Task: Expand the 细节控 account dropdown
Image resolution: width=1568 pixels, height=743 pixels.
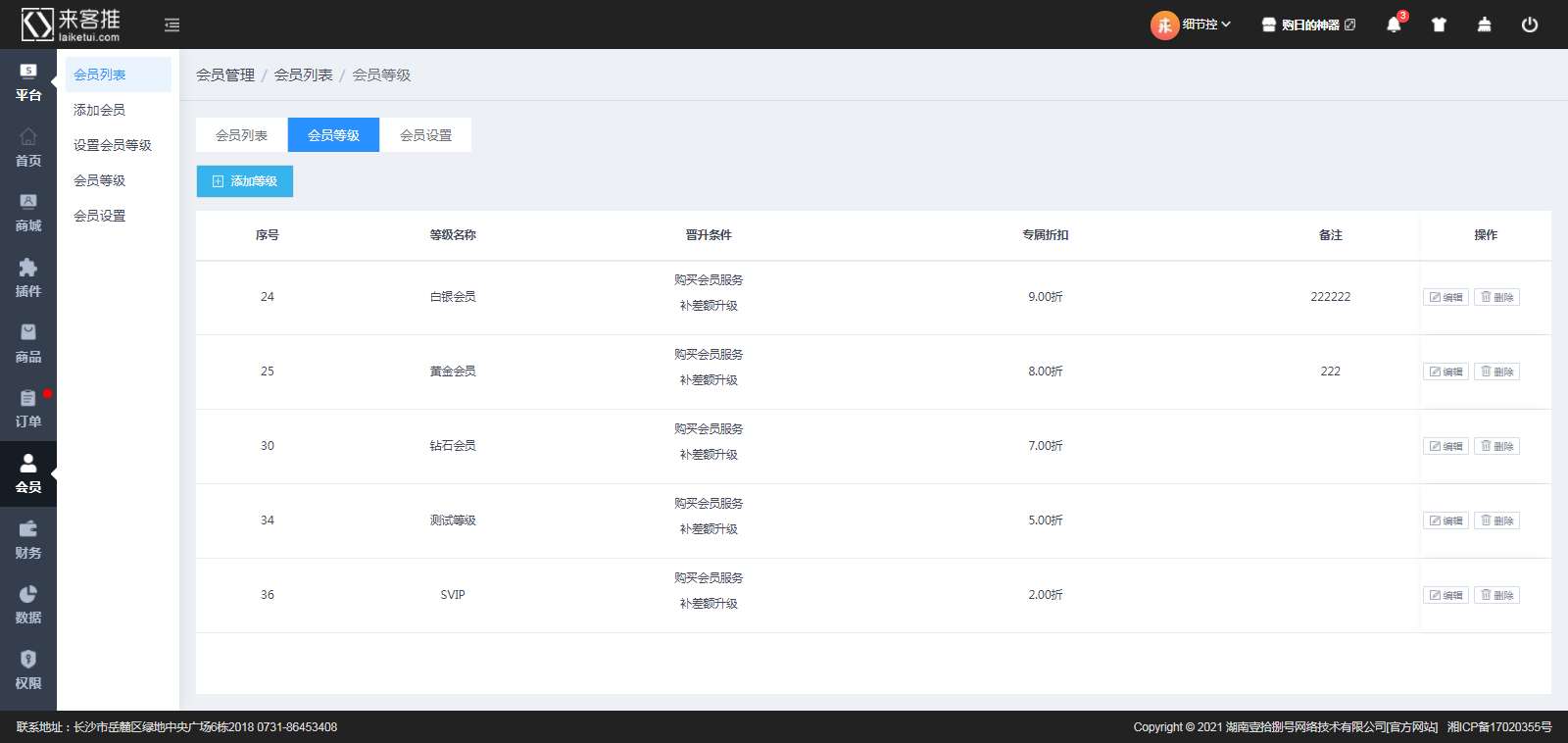Action: pyautogui.click(x=1206, y=25)
